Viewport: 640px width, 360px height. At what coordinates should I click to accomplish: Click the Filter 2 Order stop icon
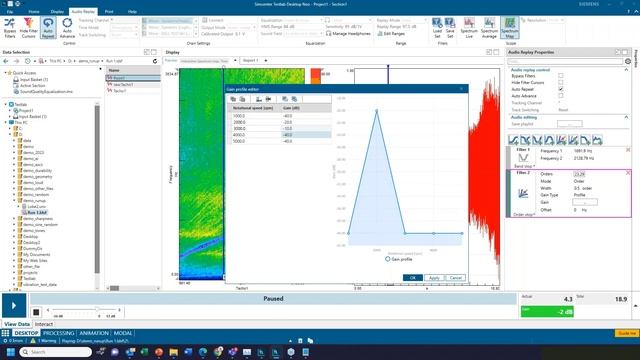point(523,193)
